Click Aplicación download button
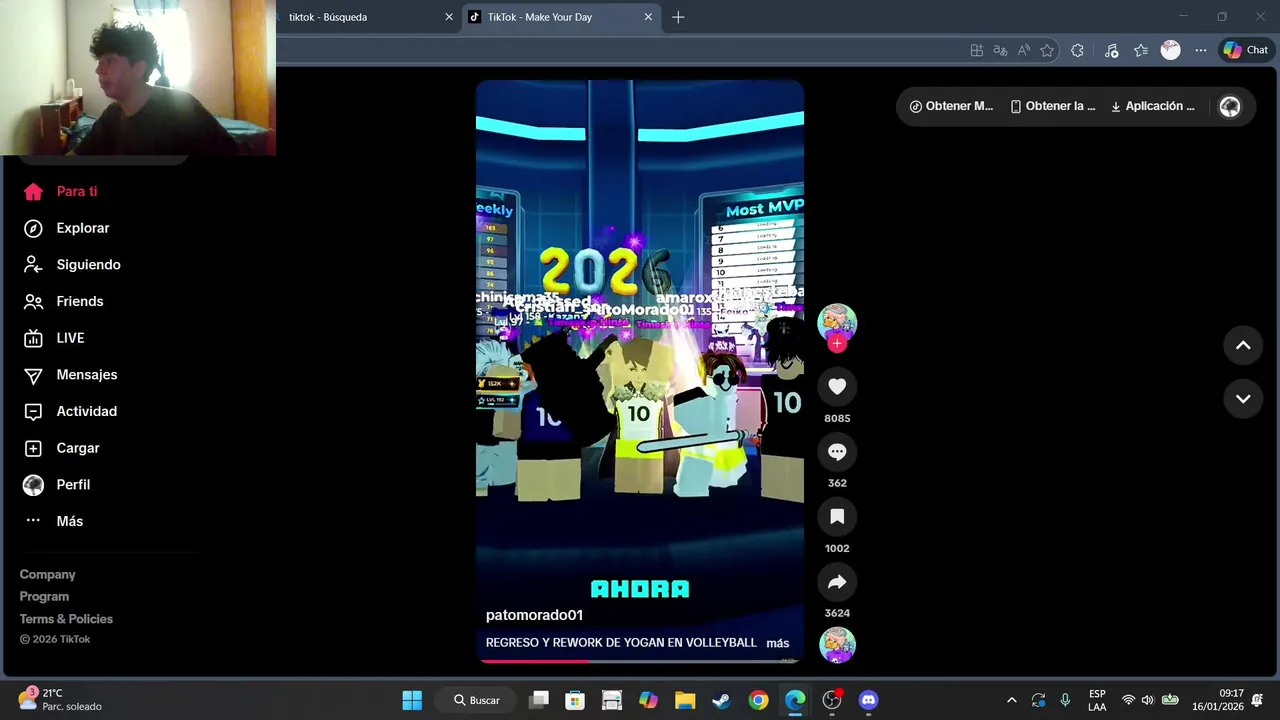Image resolution: width=1280 pixels, height=720 pixels. [1152, 106]
